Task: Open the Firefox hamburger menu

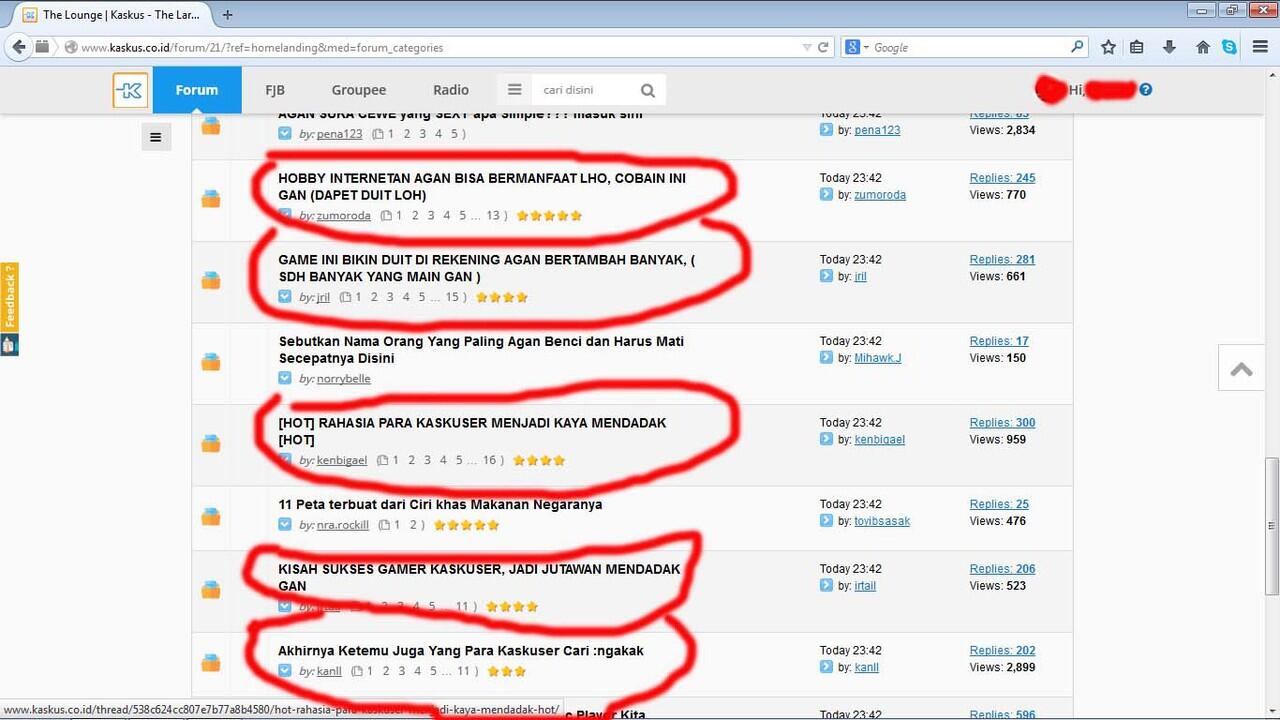Action: point(1260,47)
